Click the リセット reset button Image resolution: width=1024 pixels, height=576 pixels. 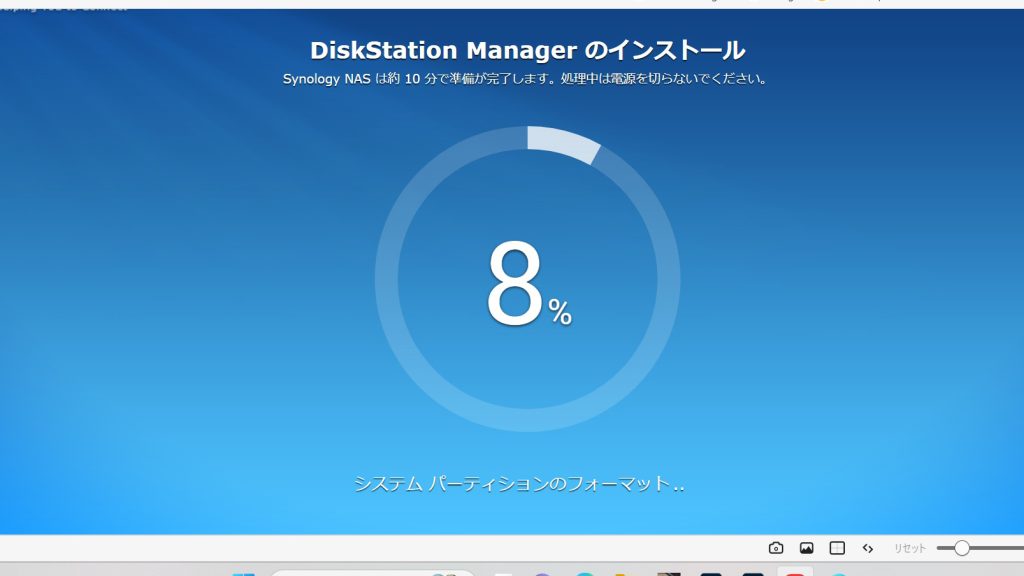910,549
